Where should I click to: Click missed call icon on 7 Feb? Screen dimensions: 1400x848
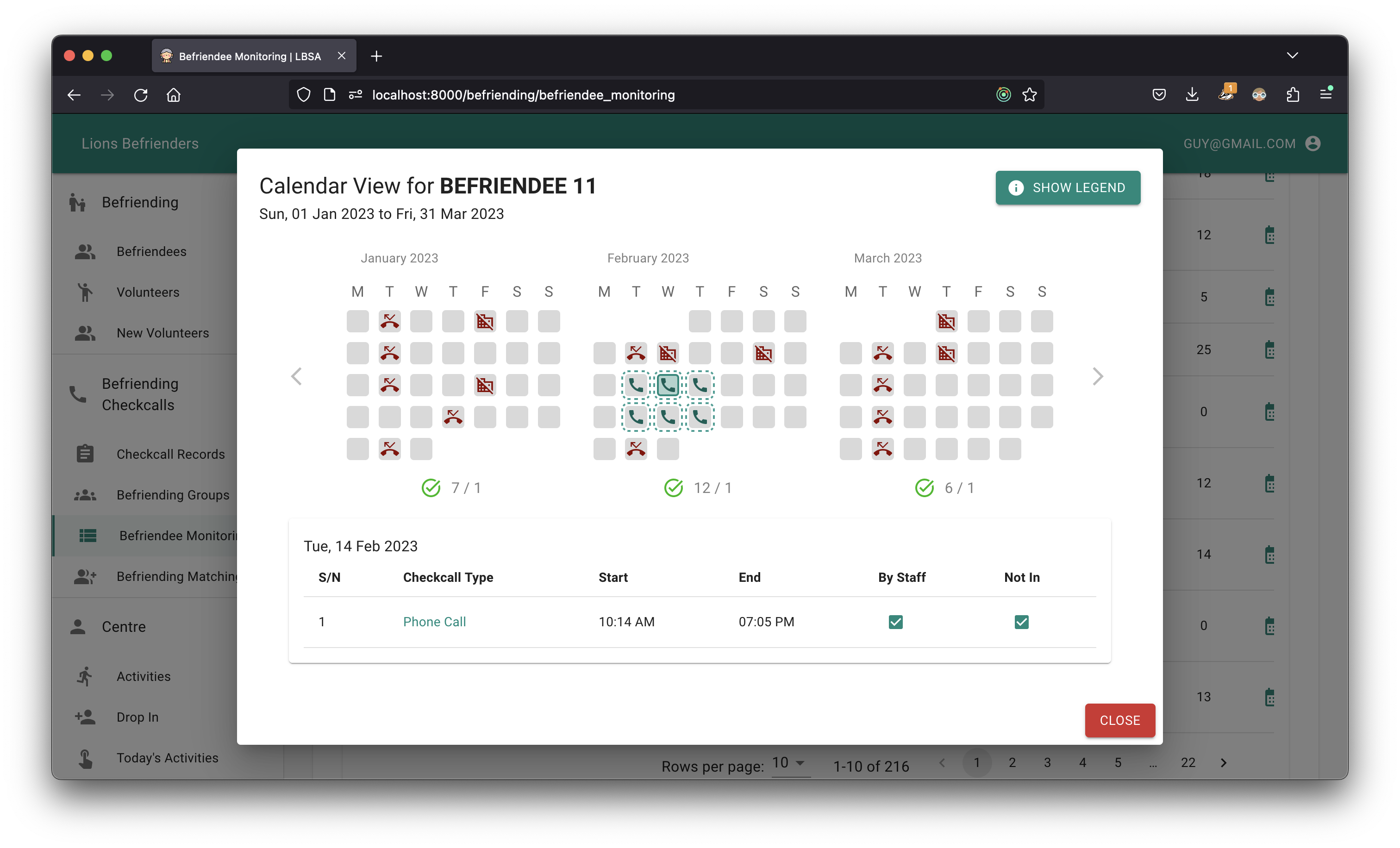(x=636, y=353)
